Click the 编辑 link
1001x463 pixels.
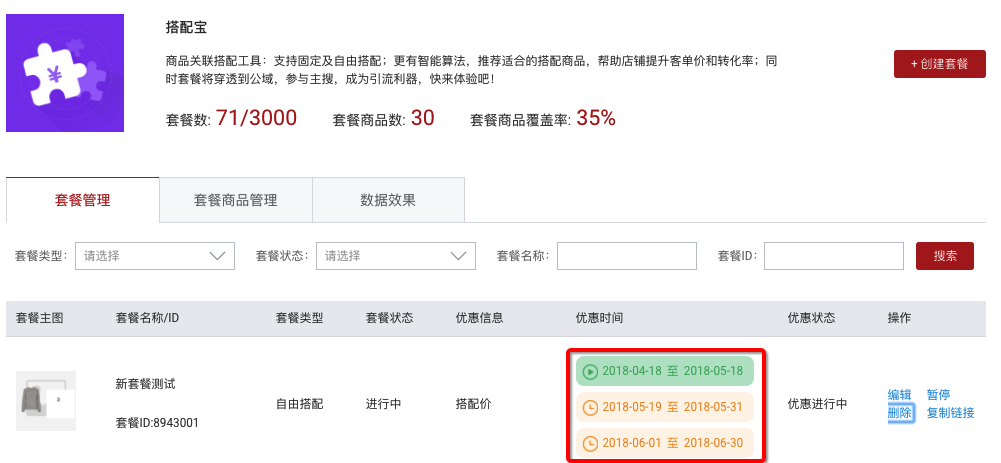[x=899, y=395]
